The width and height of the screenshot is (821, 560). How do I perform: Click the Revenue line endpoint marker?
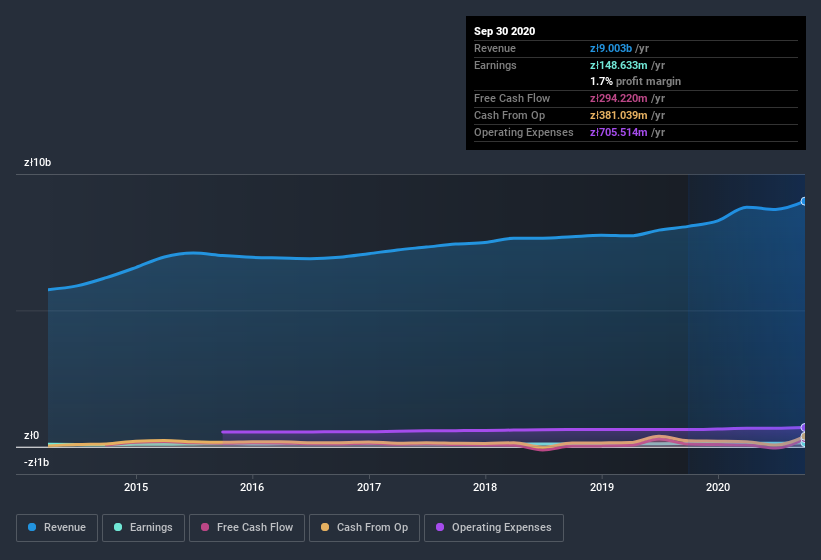(x=804, y=201)
